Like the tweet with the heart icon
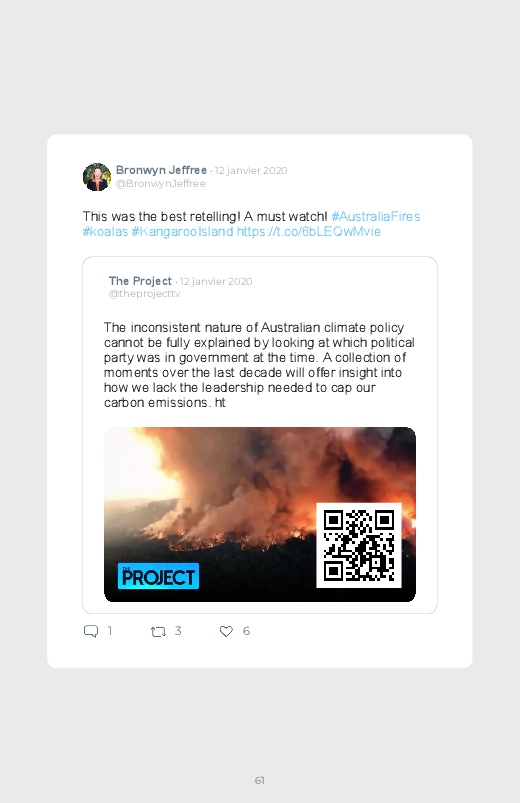Image resolution: width=520 pixels, height=803 pixels. [226, 631]
